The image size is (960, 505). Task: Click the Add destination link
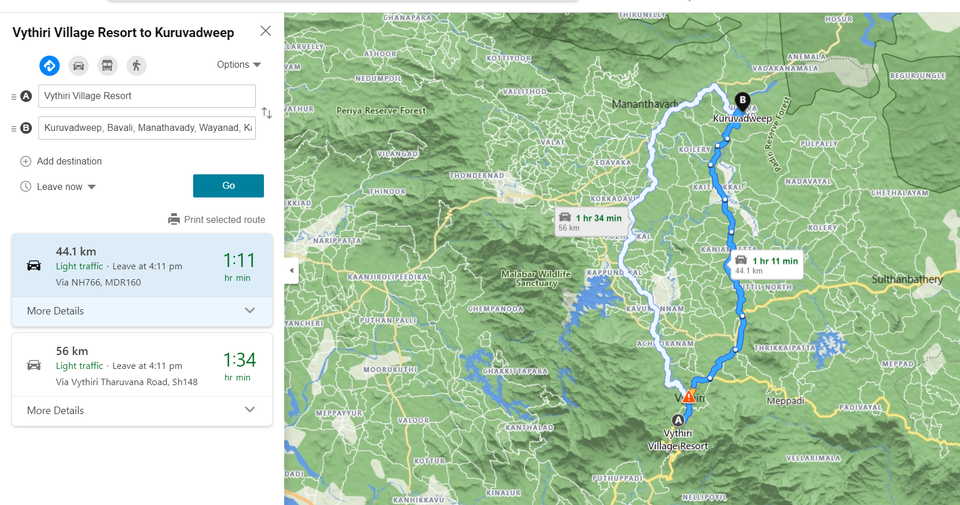click(69, 161)
